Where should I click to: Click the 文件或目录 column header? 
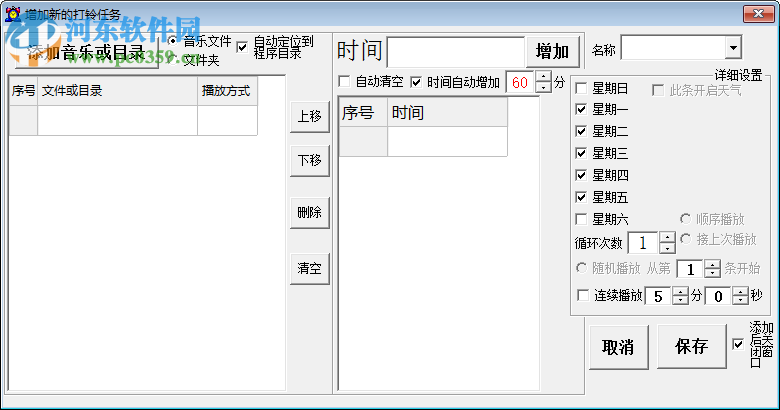point(117,91)
